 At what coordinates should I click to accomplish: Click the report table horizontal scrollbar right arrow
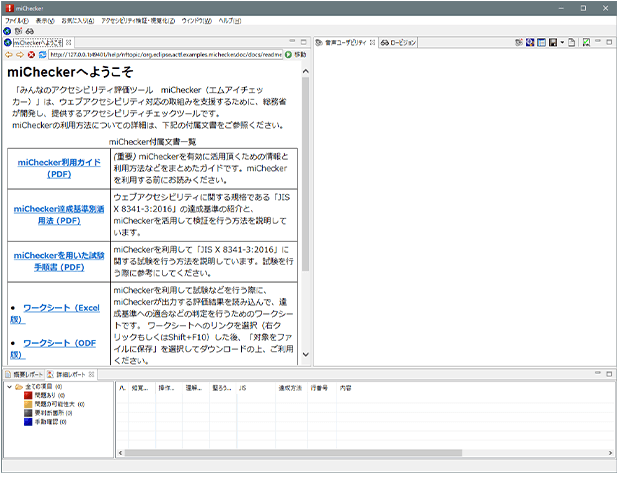pyautogui.click(x=611, y=453)
